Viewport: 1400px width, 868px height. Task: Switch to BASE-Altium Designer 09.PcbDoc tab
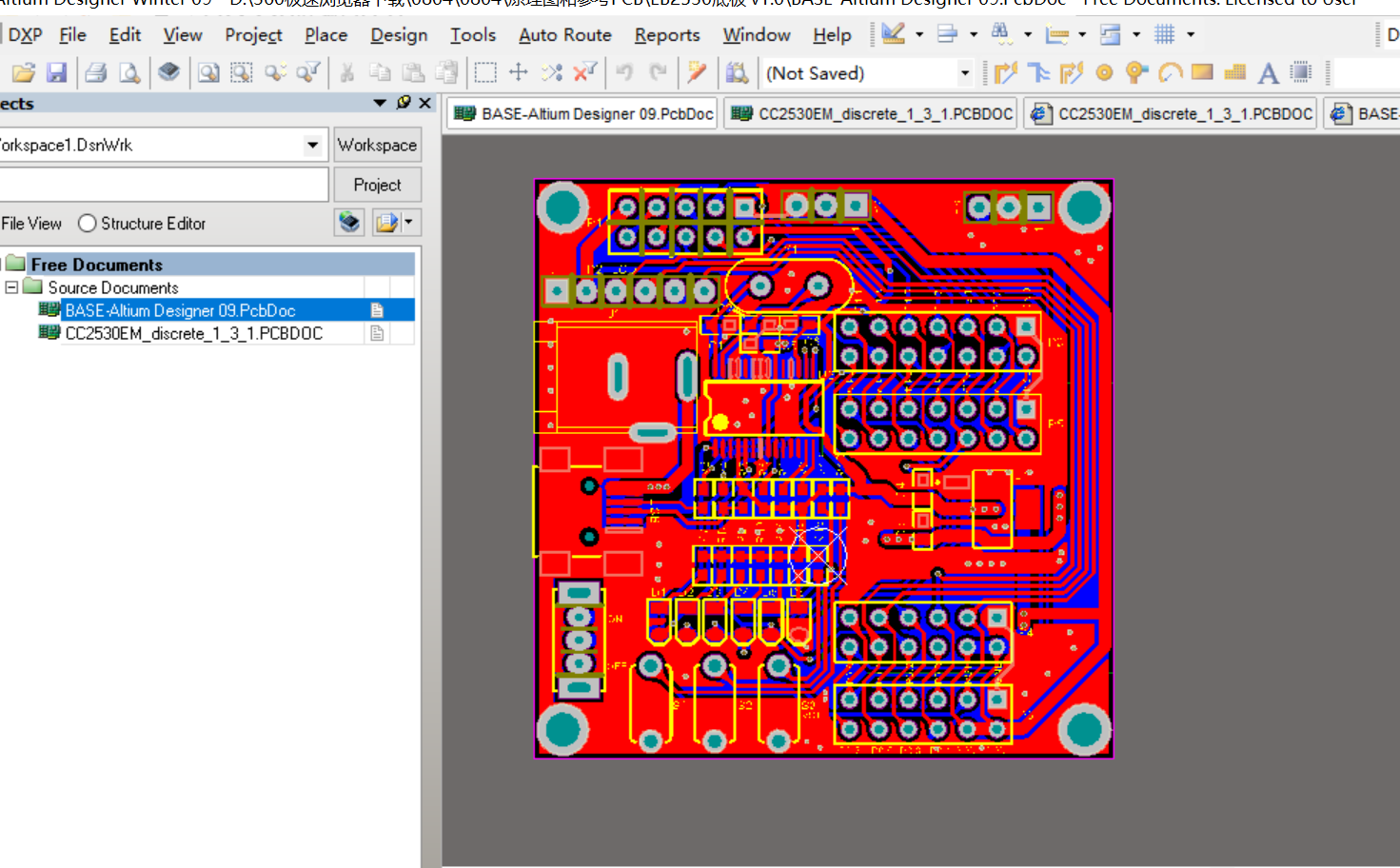tap(583, 114)
